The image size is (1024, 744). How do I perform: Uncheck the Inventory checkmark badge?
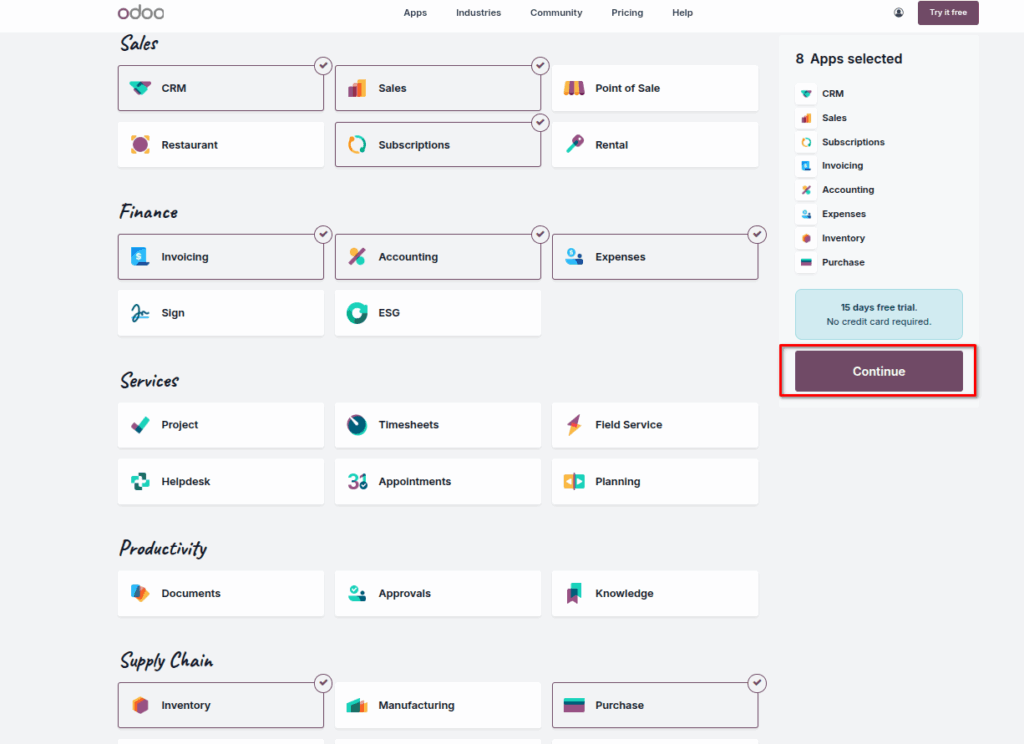tap(323, 683)
